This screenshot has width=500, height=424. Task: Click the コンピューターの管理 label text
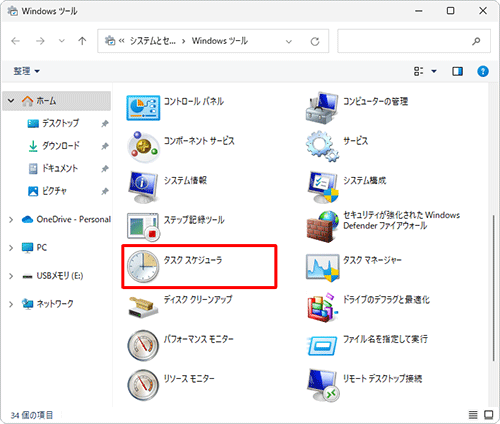click(x=375, y=101)
